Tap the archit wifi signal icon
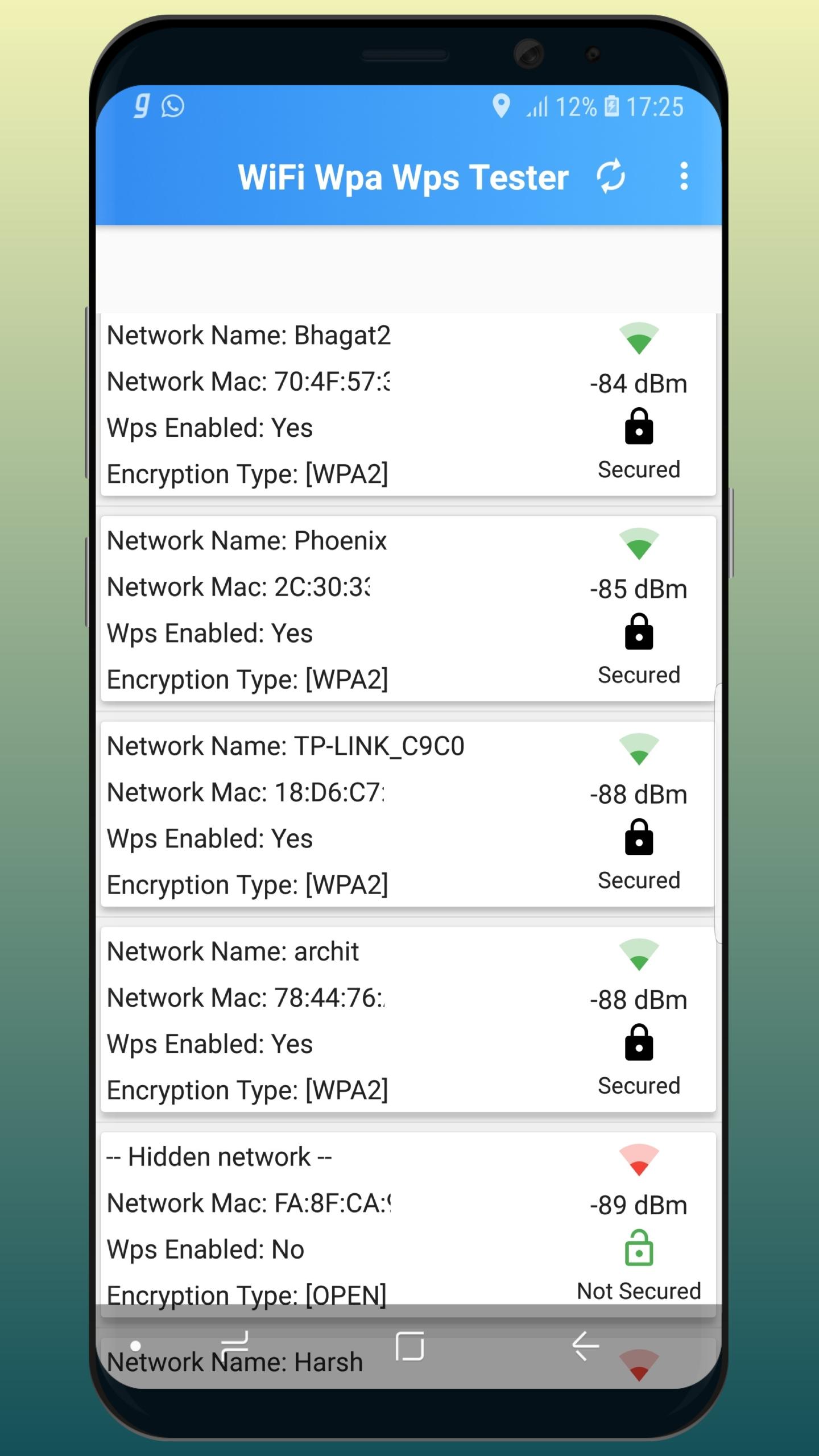The image size is (819, 1456). click(639, 955)
